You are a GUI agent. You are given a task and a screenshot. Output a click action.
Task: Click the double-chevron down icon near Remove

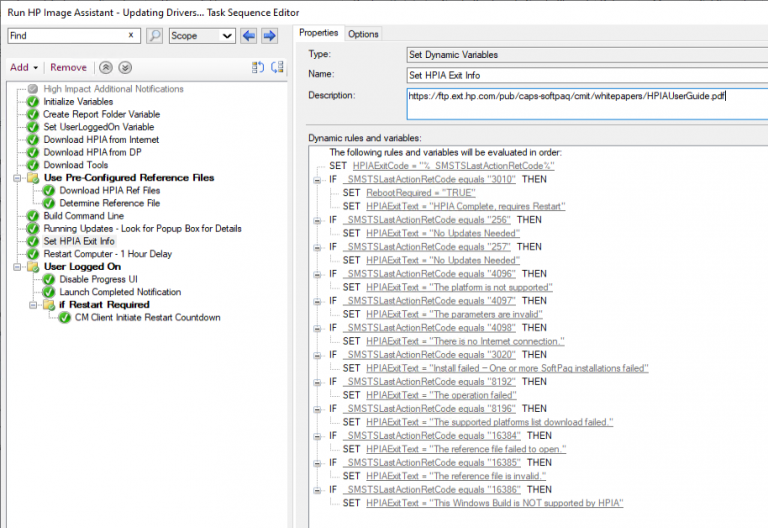point(125,67)
